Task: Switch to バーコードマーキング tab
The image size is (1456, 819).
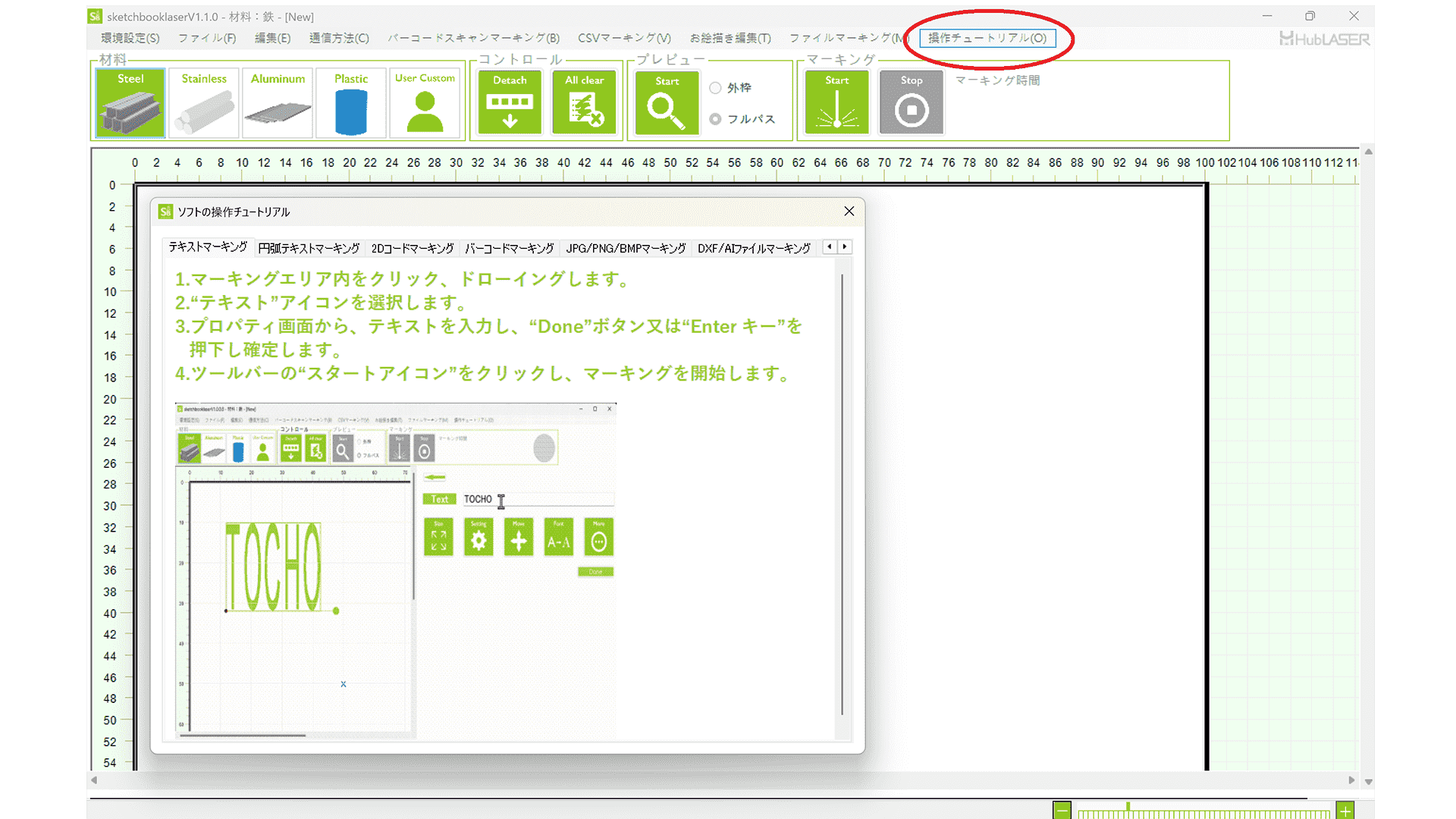Action: [x=510, y=249]
